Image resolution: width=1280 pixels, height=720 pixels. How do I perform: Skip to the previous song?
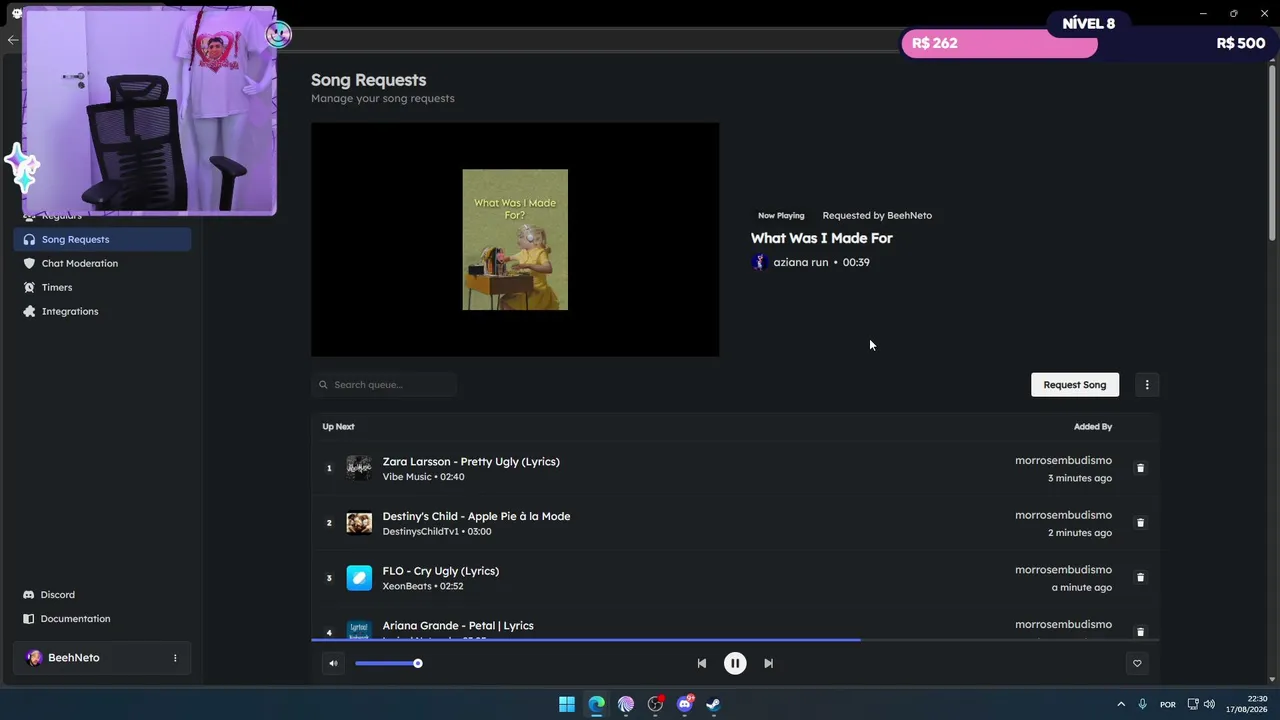pos(702,663)
